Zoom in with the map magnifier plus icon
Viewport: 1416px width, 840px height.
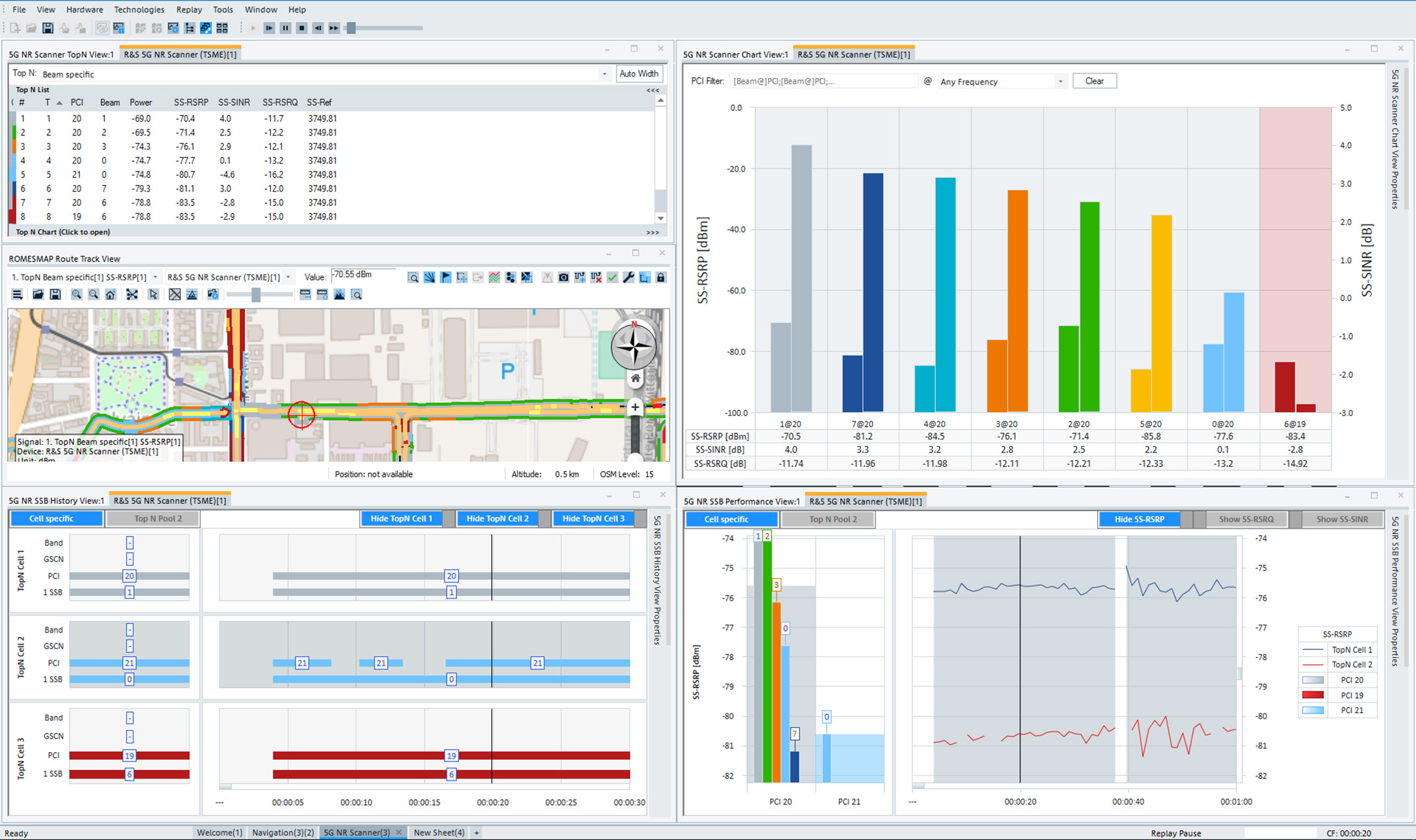(x=77, y=295)
